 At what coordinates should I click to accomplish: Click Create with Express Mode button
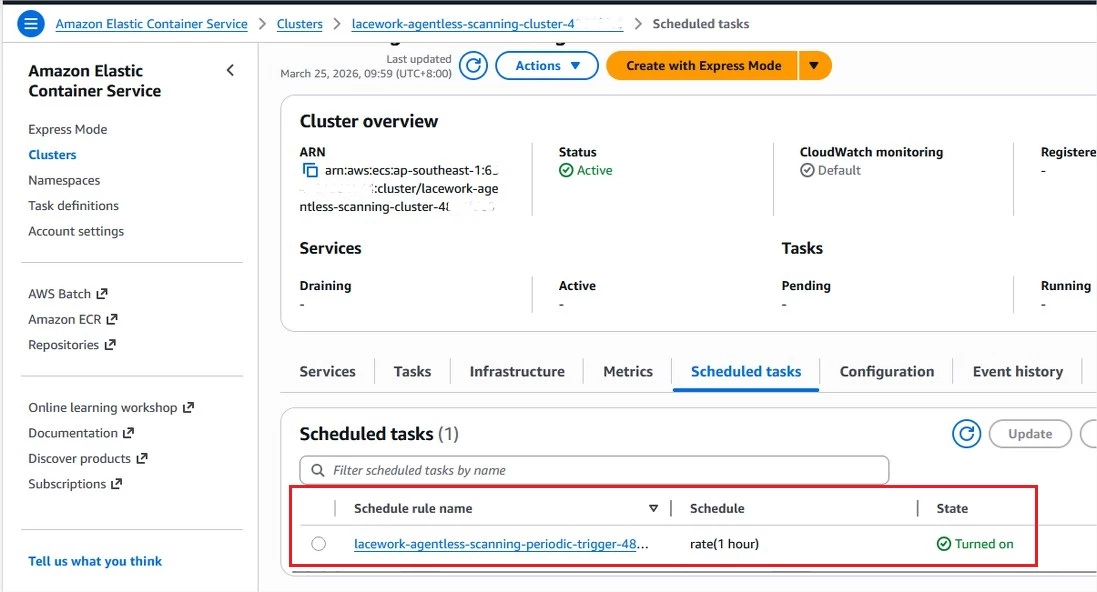click(x=702, y=66)
